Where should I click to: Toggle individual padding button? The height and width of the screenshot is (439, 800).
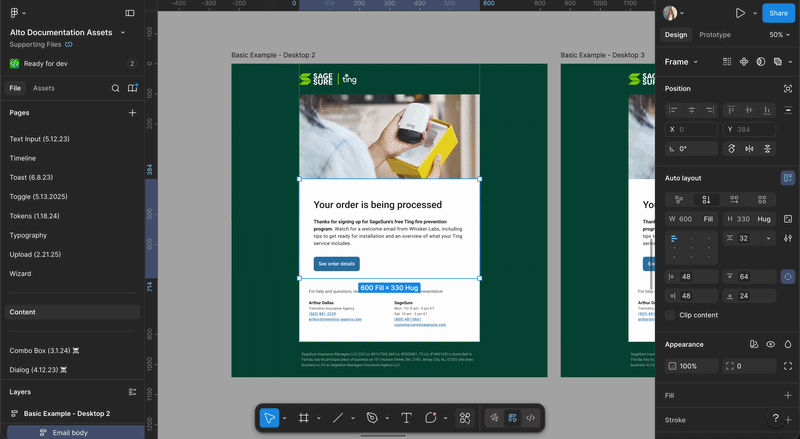coord(788,277)
